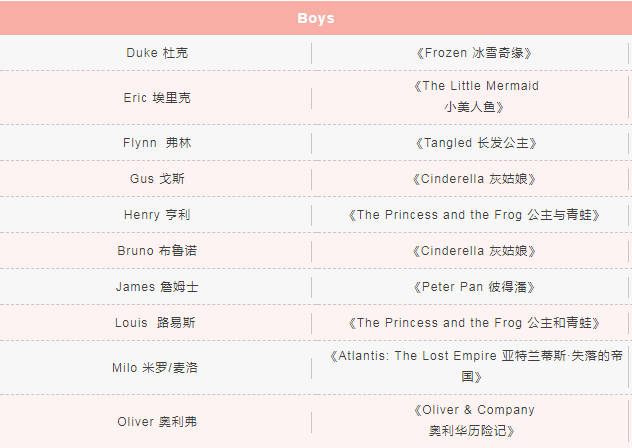Click the Boys table header
The image size is (632, 448).
pos(316,18)
